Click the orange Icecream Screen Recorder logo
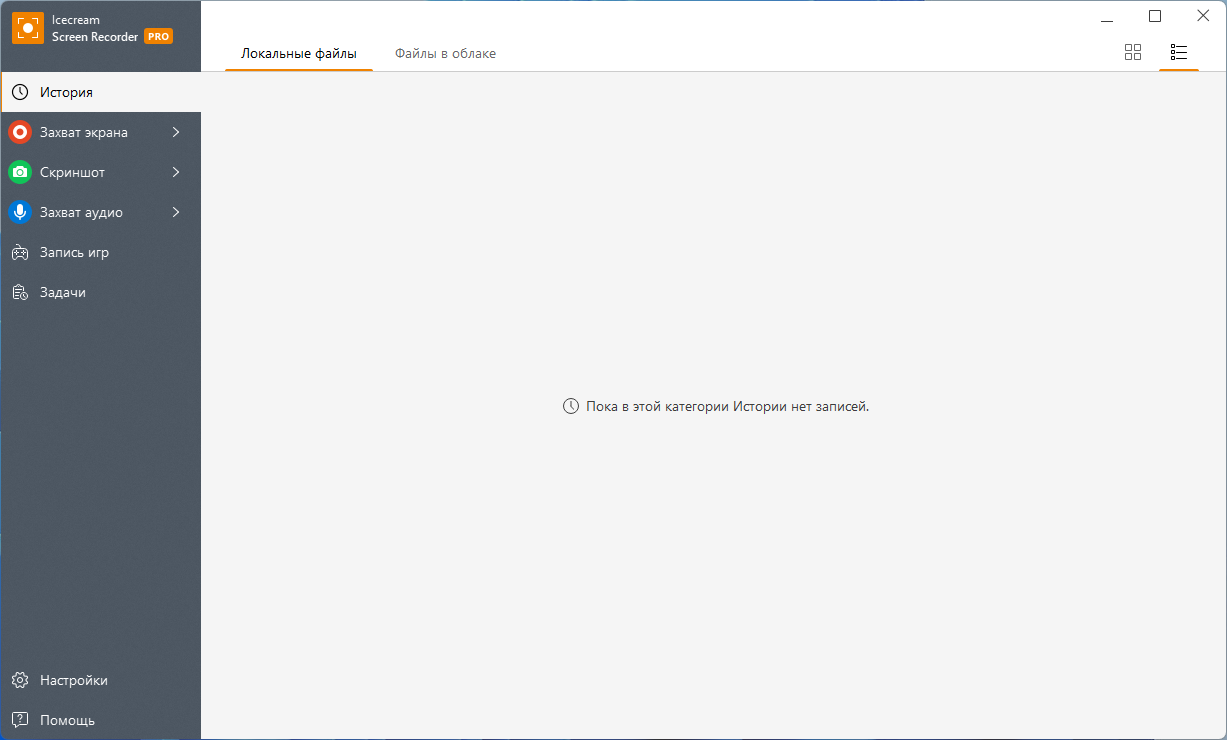Viewport: 1227px width, 740px height. point(28,28)
